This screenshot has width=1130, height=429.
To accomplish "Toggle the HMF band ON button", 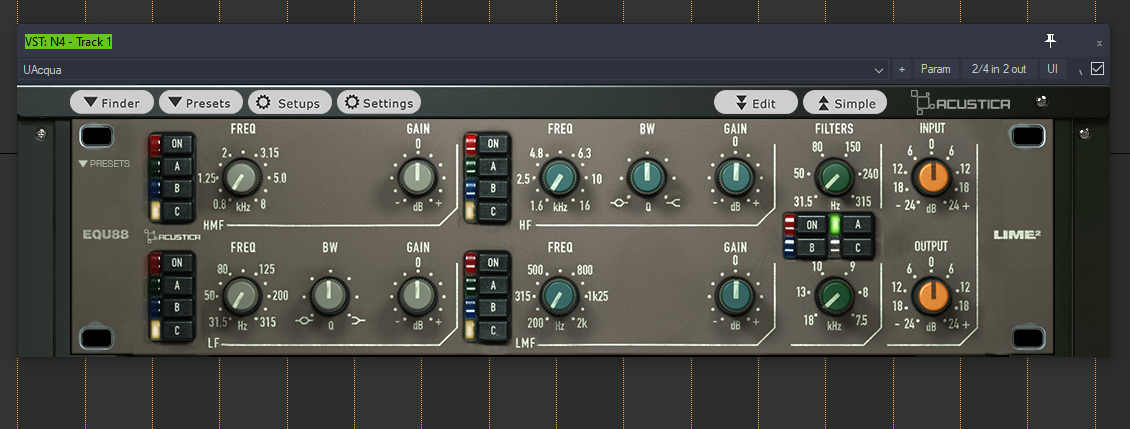I will point(177,144).
